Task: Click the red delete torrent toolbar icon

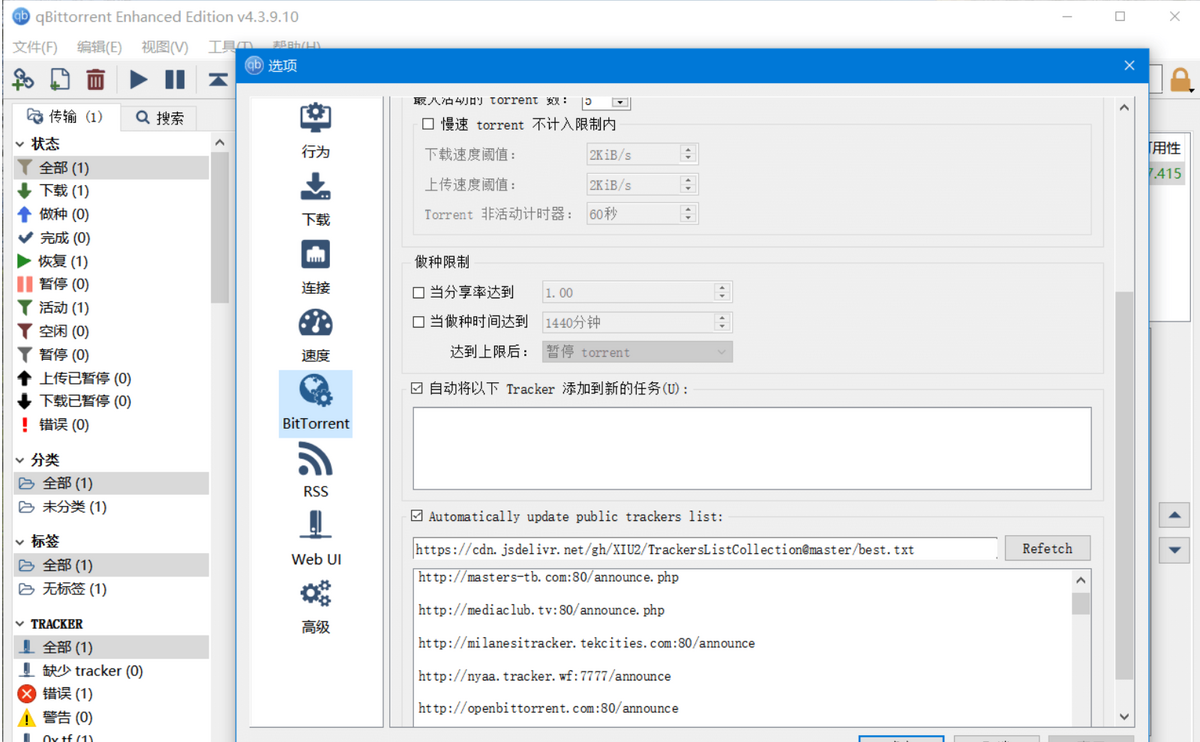Action: [x=96, y=79]
